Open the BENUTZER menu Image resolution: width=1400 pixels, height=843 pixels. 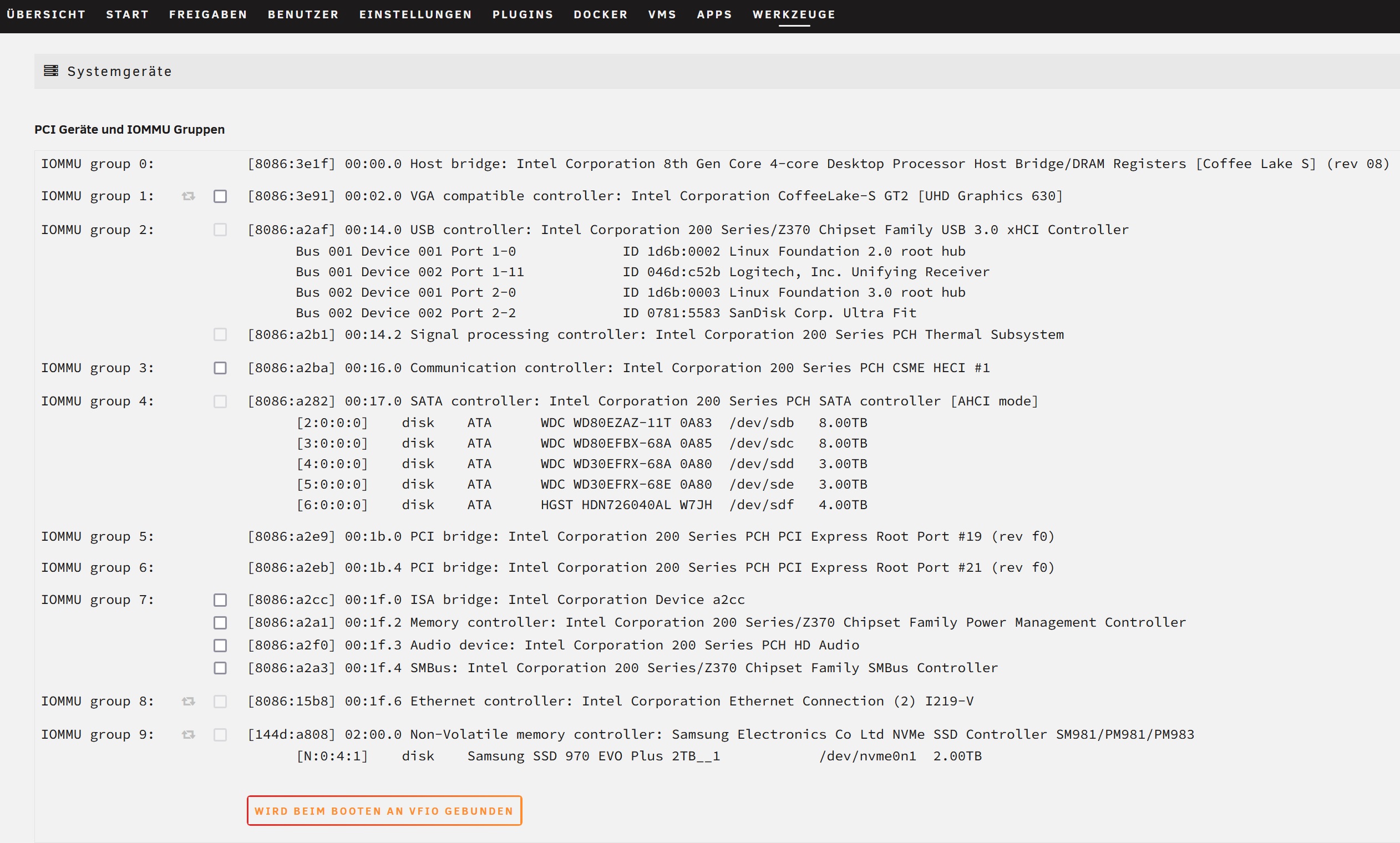point(303,14)
